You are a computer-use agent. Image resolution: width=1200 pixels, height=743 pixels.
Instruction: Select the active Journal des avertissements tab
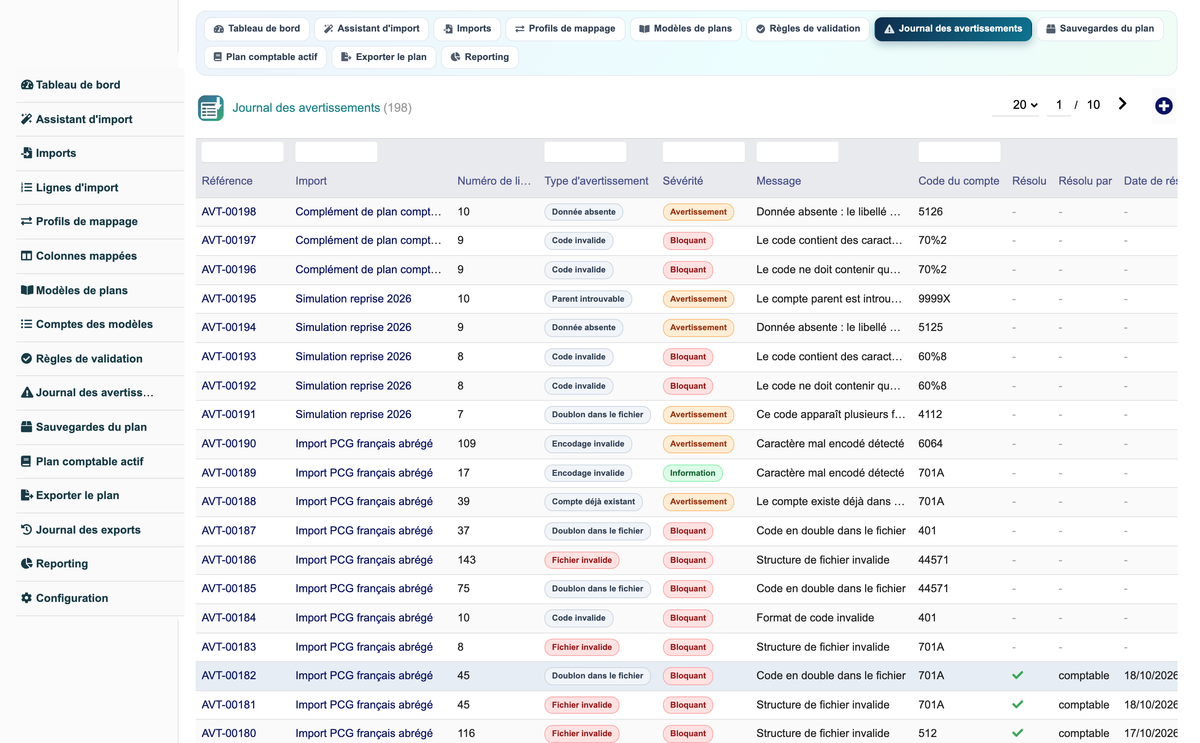pyautogui.click(x=953, y=29)
